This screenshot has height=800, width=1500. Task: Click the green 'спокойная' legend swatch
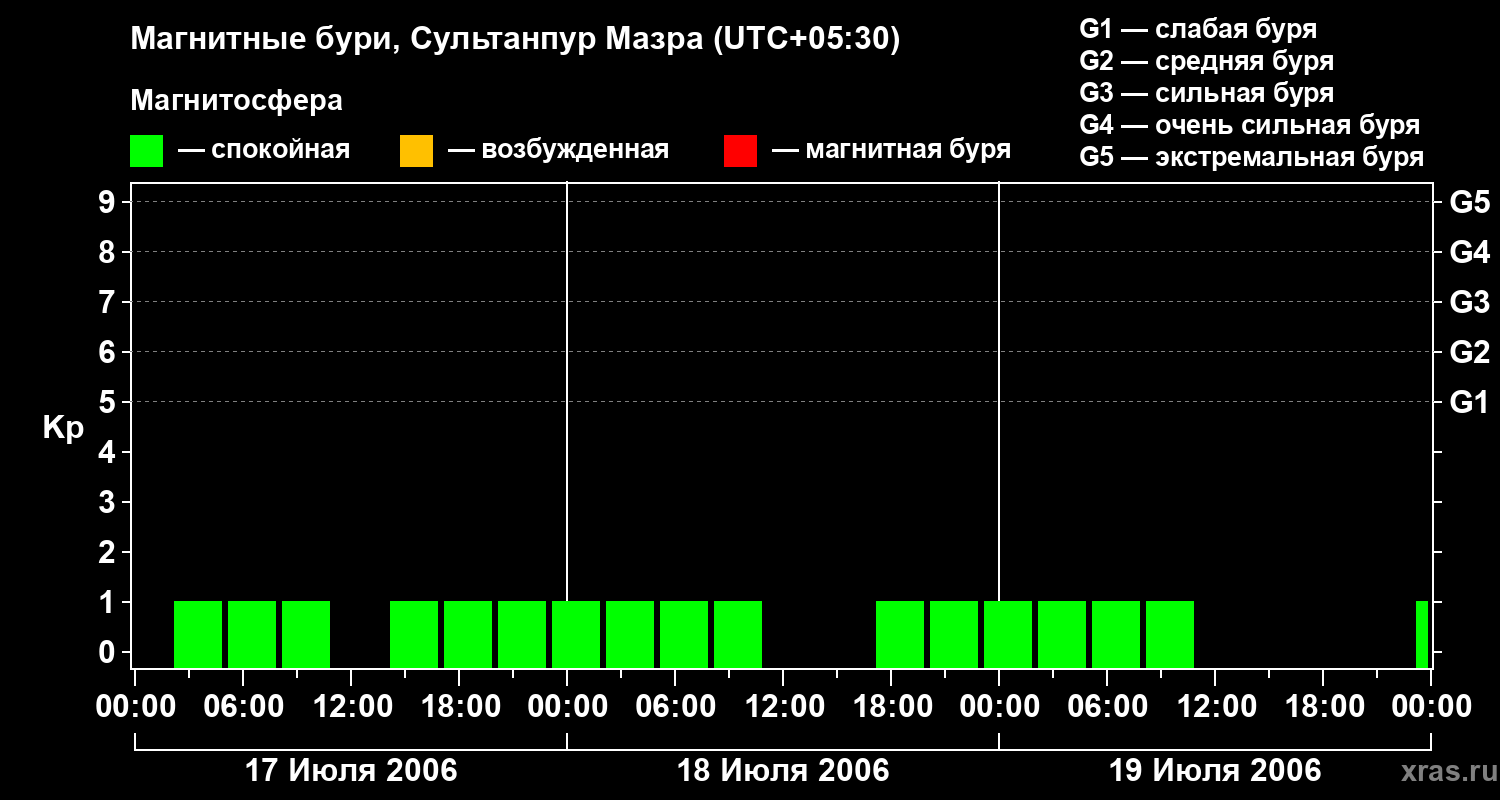(x=146, y=151)
